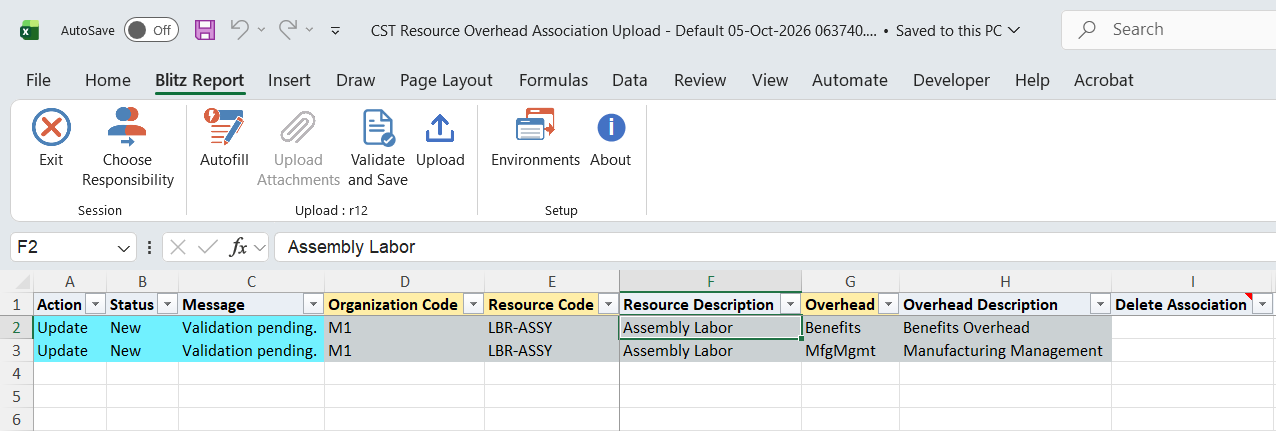
Task: Switch to the Formulas tab
Action: coord(553,80)
